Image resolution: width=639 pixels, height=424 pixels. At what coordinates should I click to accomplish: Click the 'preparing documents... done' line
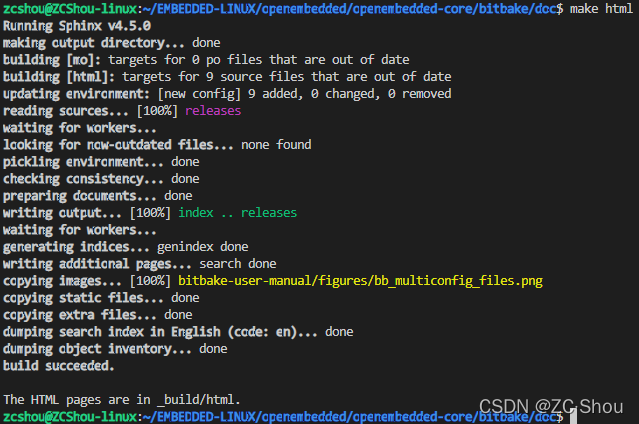[98, 196]
